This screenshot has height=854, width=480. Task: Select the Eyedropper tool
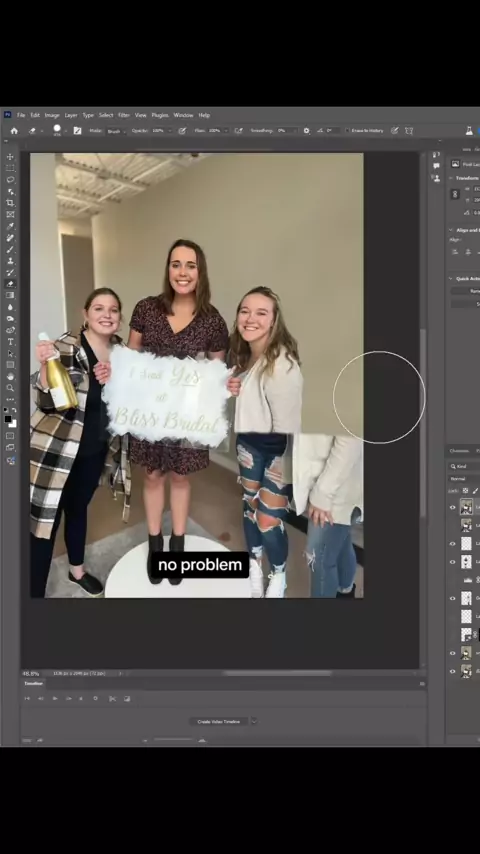10,226
